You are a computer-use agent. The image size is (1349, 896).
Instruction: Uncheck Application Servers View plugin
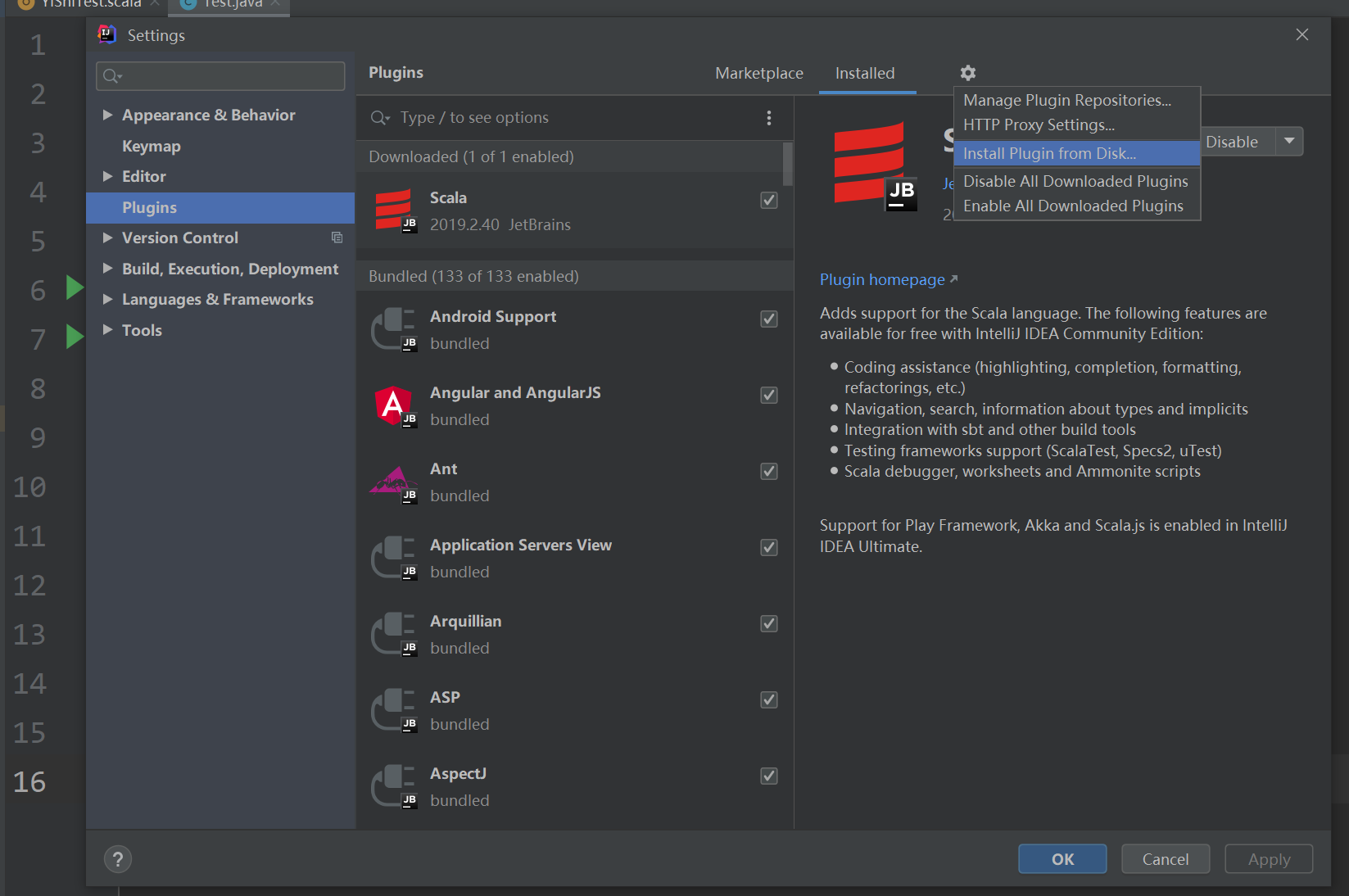pos(769,547)
